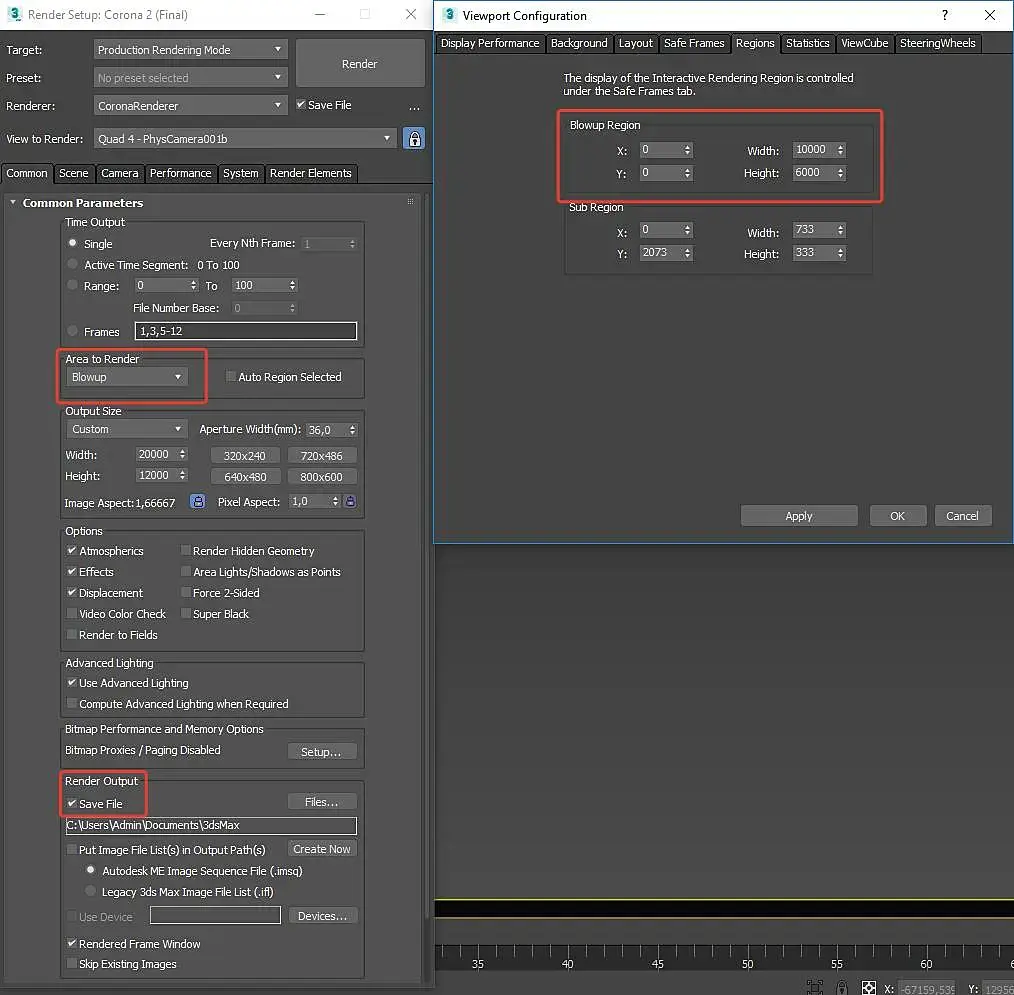Select the Active Time Segment radio button
This screenshot has width=1014, height=995.
click(72, 264)
